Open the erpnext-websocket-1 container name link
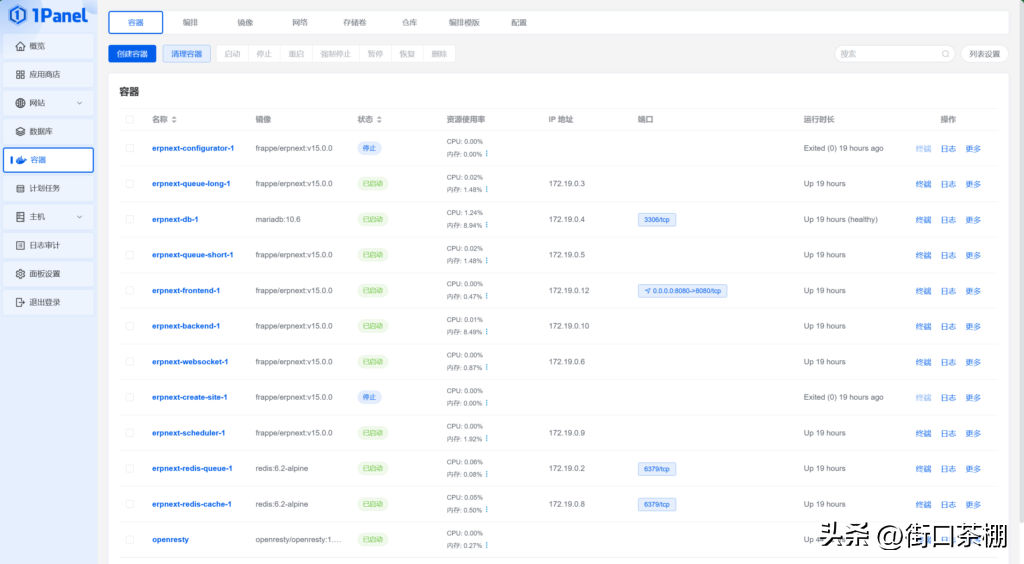Image resolution: width=1024 pixels, height=564 pixels. pos(190,362)
